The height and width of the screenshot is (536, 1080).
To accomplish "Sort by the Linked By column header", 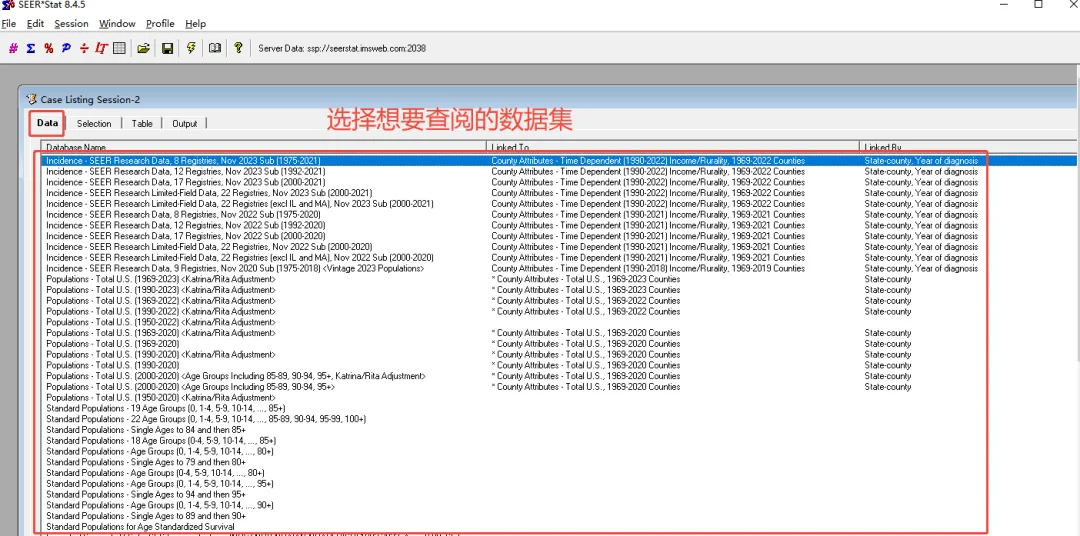I will coord(969,147).
